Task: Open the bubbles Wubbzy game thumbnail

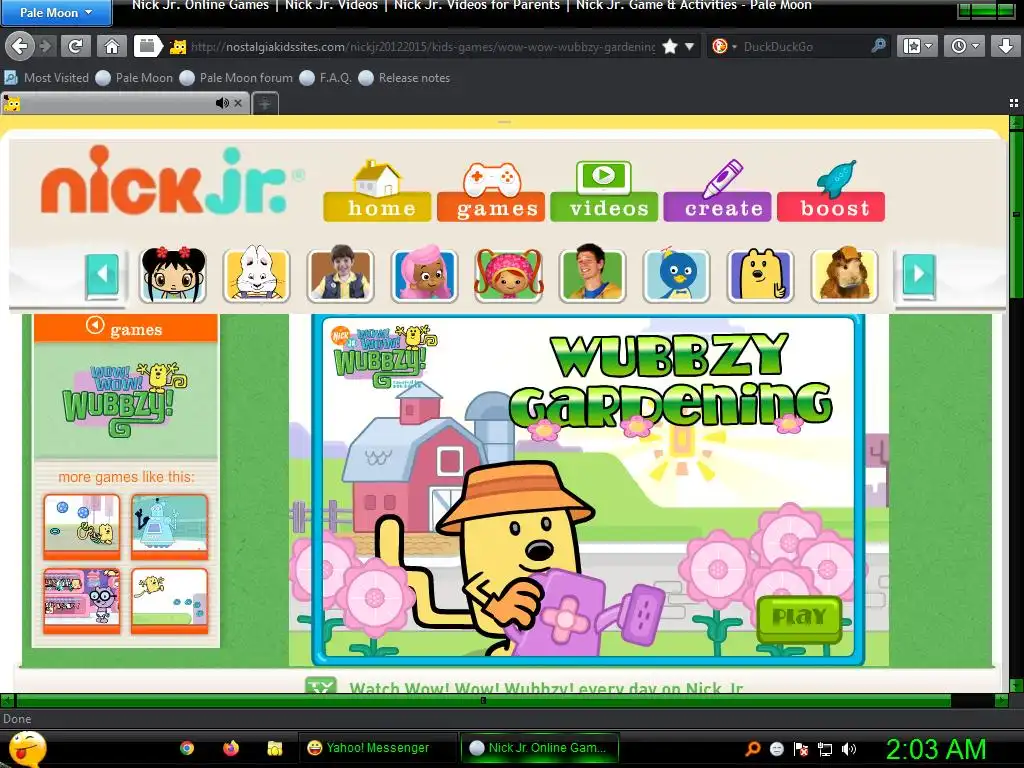Action: 82,527
